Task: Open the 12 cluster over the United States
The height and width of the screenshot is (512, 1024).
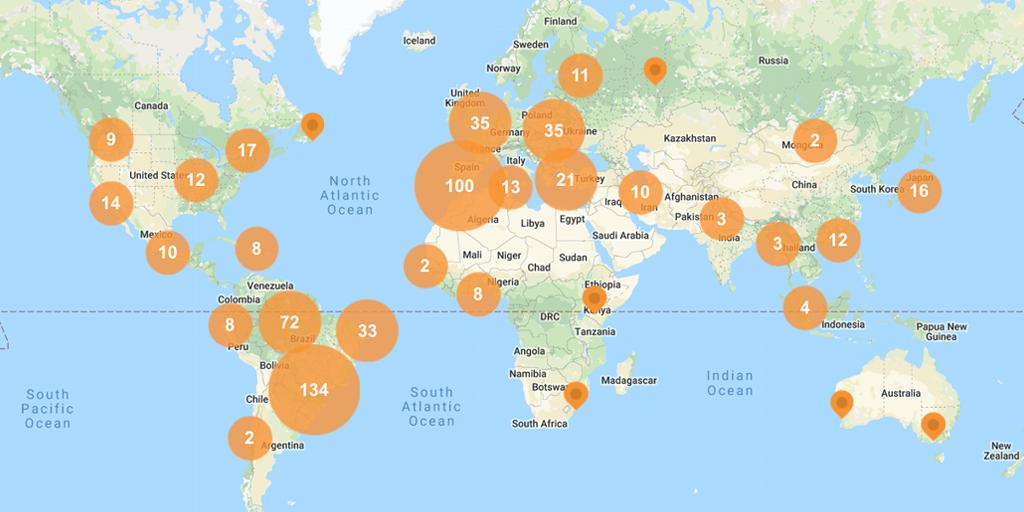Action: point(196,180)
